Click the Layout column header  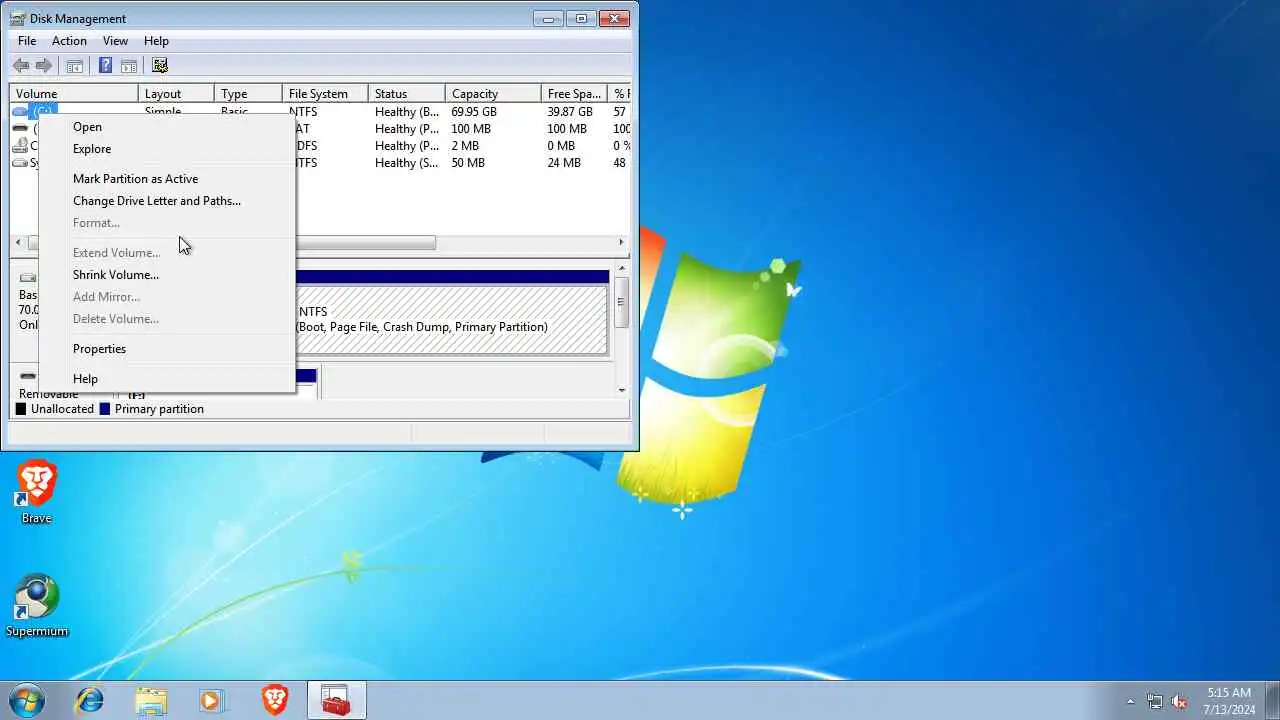pos(176,94)
